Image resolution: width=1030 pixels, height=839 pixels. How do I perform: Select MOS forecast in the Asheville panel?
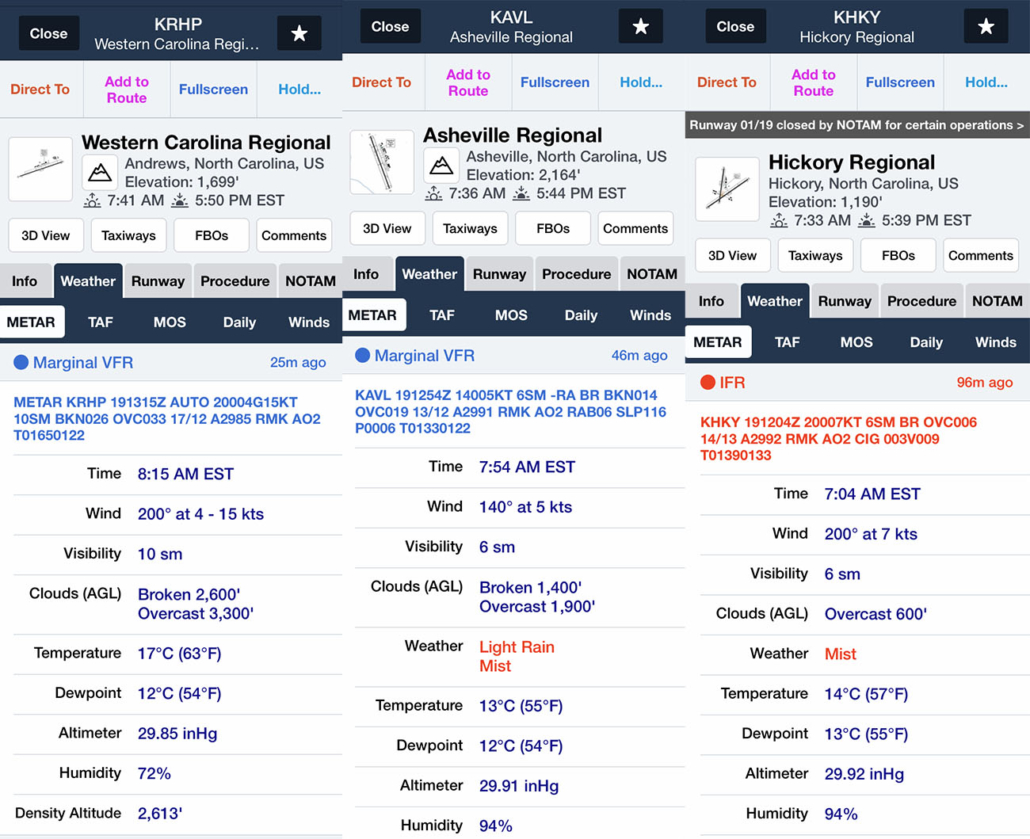pos(511,315)
